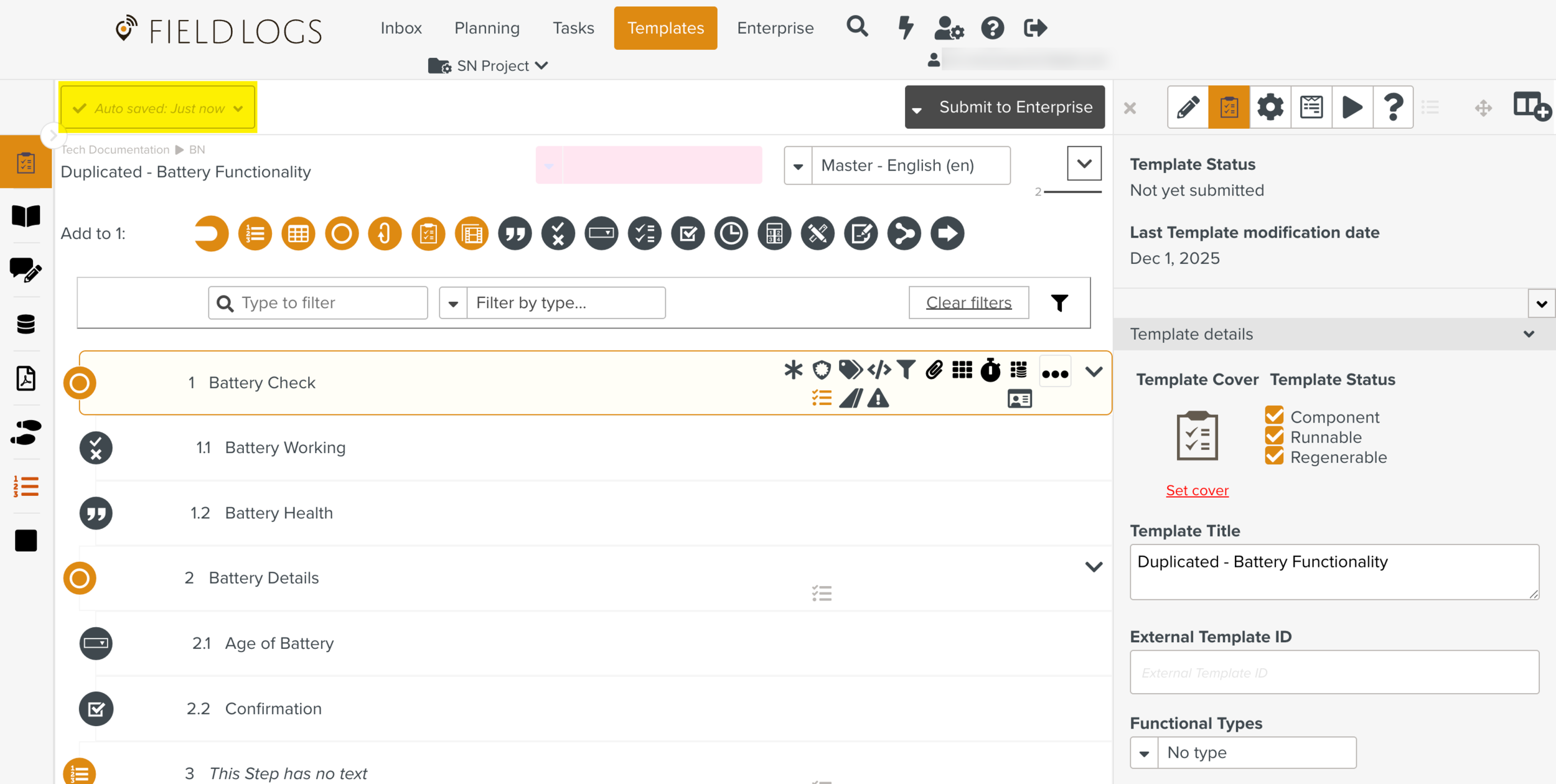Open the PDF document icon in sidebar
Screen dimensions: 1556x784
click(26, 378)
